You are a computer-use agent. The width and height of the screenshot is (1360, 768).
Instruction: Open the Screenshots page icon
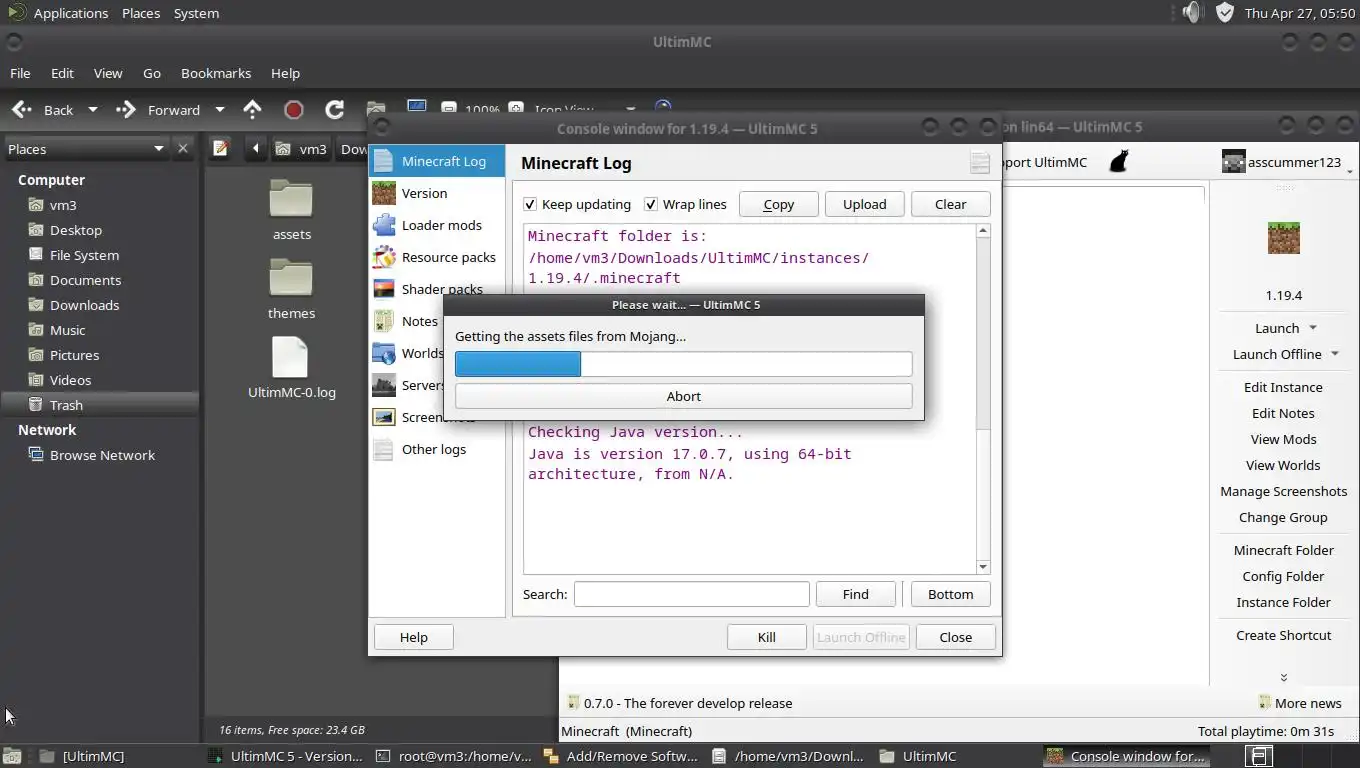tap(384, 417)
